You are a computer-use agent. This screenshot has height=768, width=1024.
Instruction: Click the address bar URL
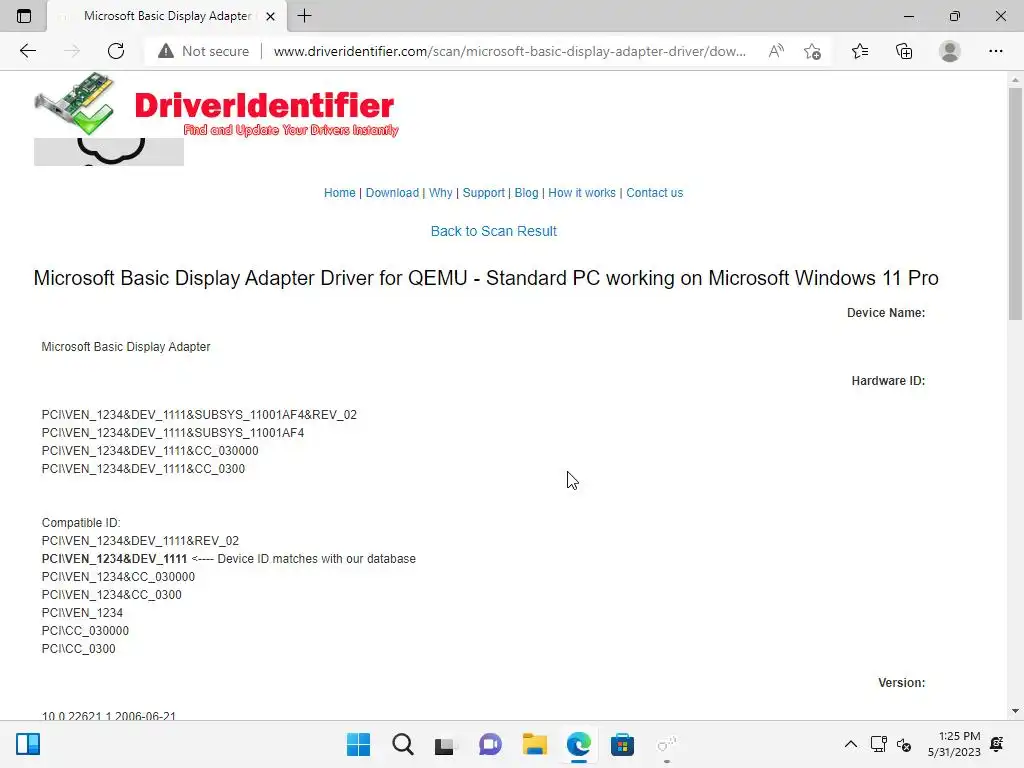click(x=509, y=51)
